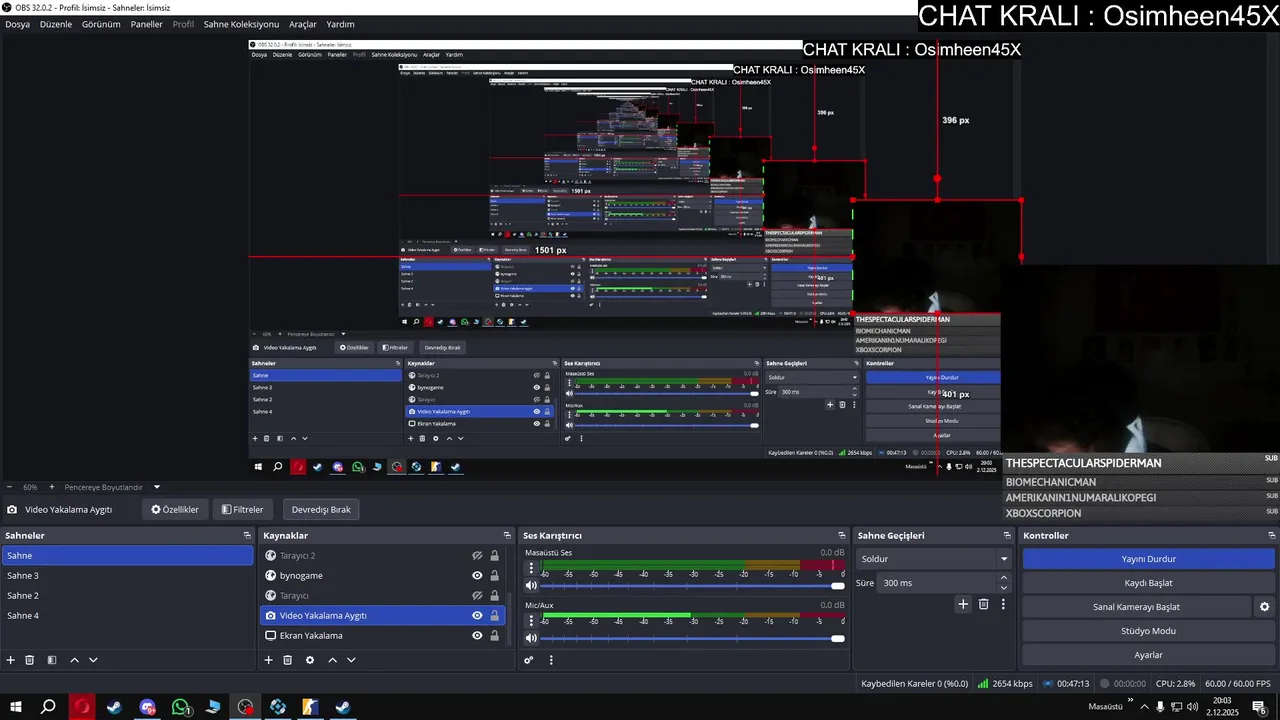
Task: Hide the Ekran Yakalama source
Action: click(477, 636)
